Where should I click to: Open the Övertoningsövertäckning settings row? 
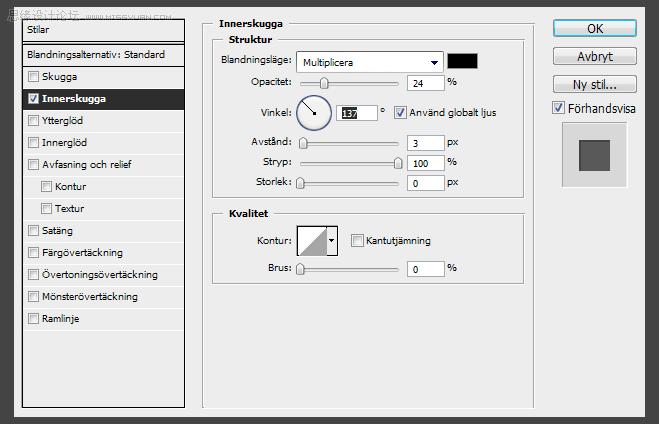103,274
